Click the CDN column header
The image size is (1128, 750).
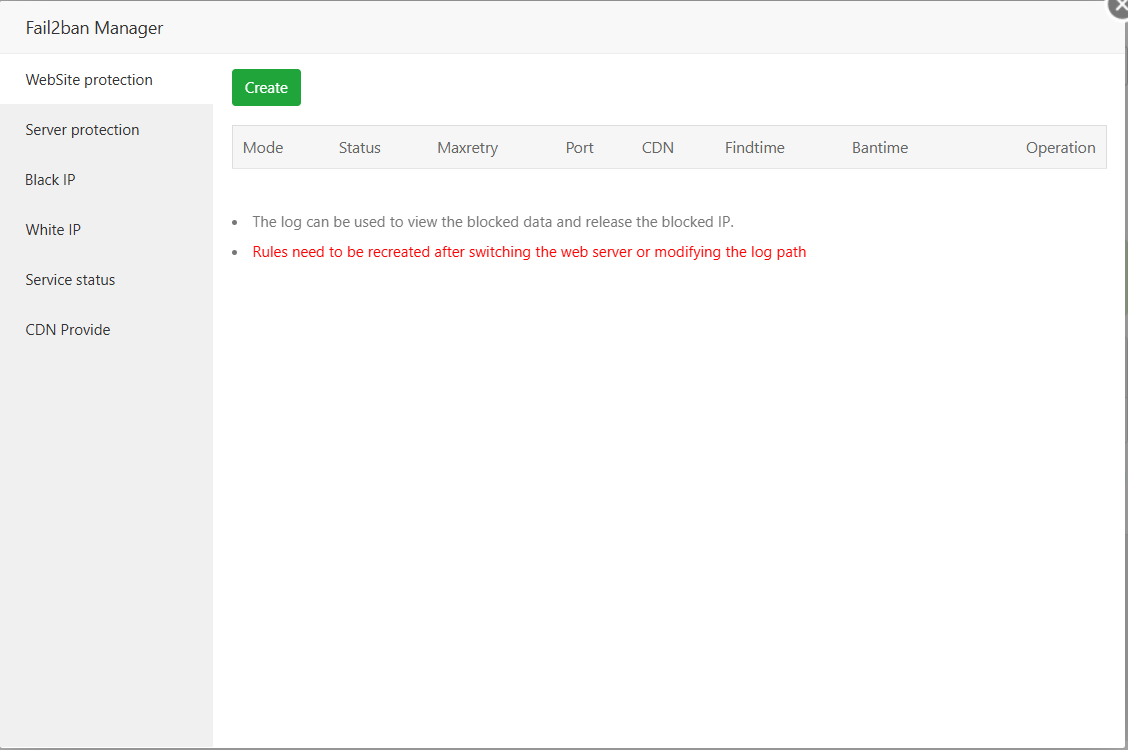(x=657, y=147)
